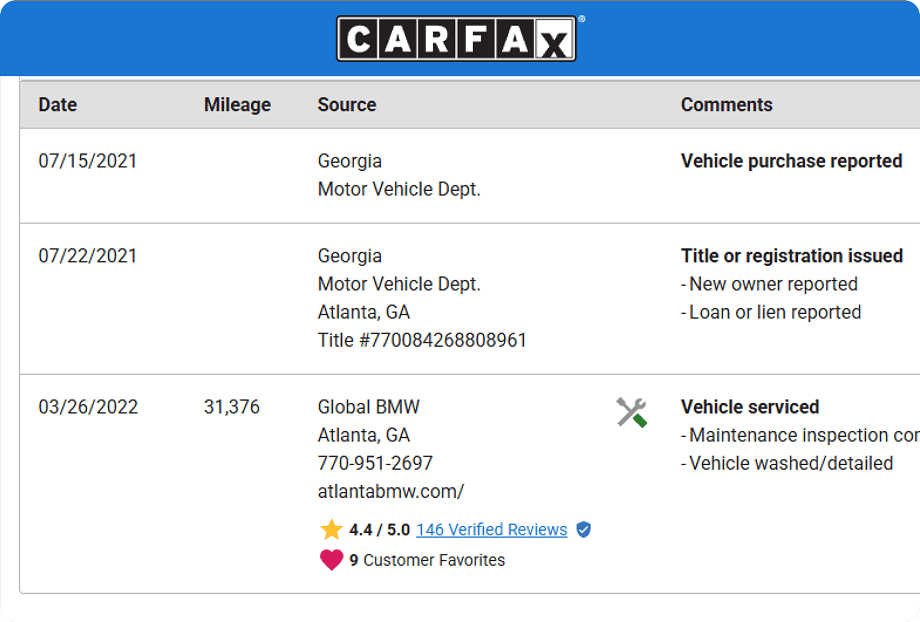Image resolution: width=920 pixels, height=622 pixels.
Task: Click the Date column header
Action: point(58,104)
